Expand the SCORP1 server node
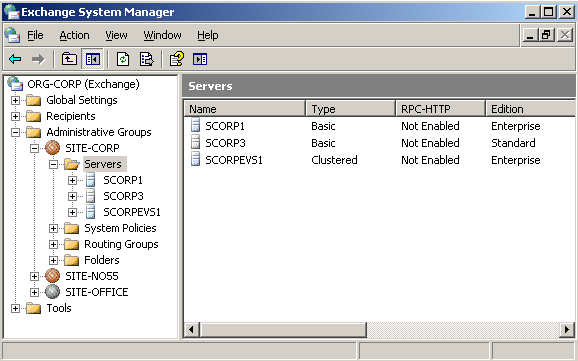This screenshot has width=578, height=361. [72, 180]
